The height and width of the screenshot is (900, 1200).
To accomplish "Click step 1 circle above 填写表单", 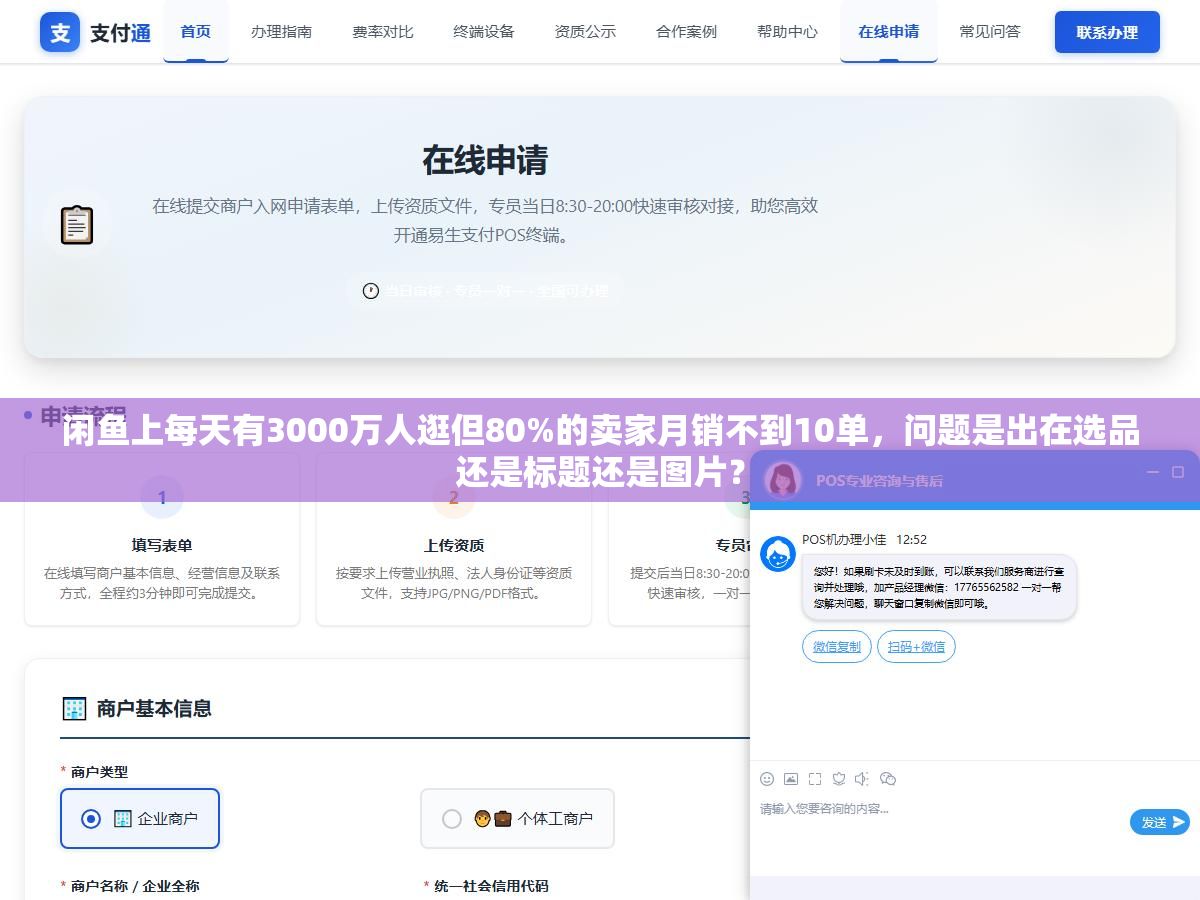I will click(x=162, y=497).
